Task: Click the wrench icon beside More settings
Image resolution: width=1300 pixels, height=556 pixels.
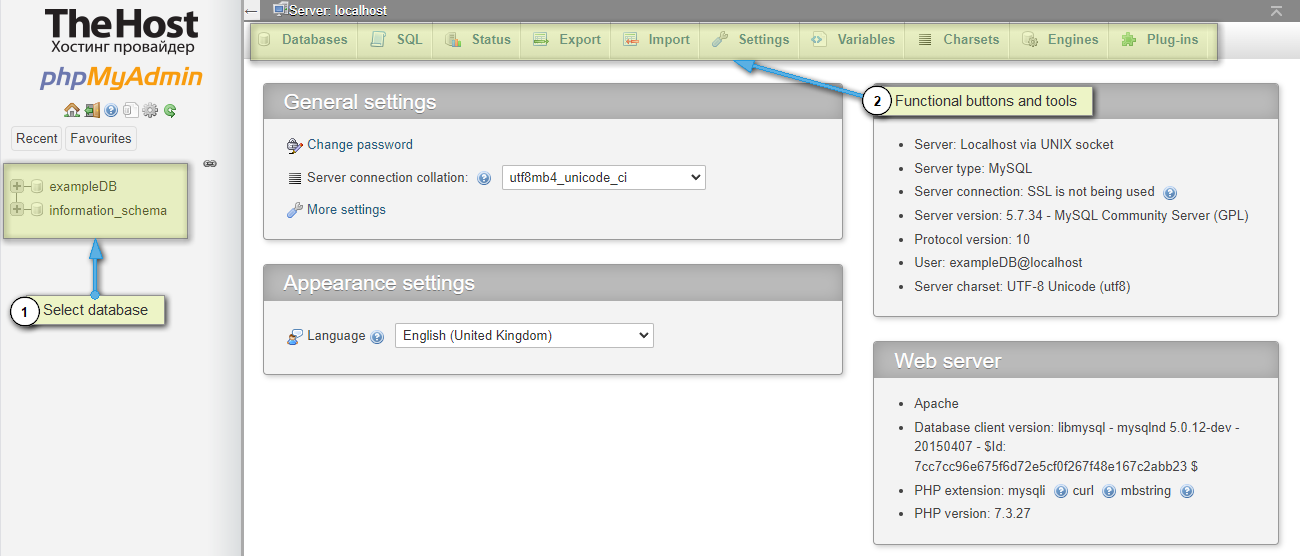Action: tap(294, 210)
